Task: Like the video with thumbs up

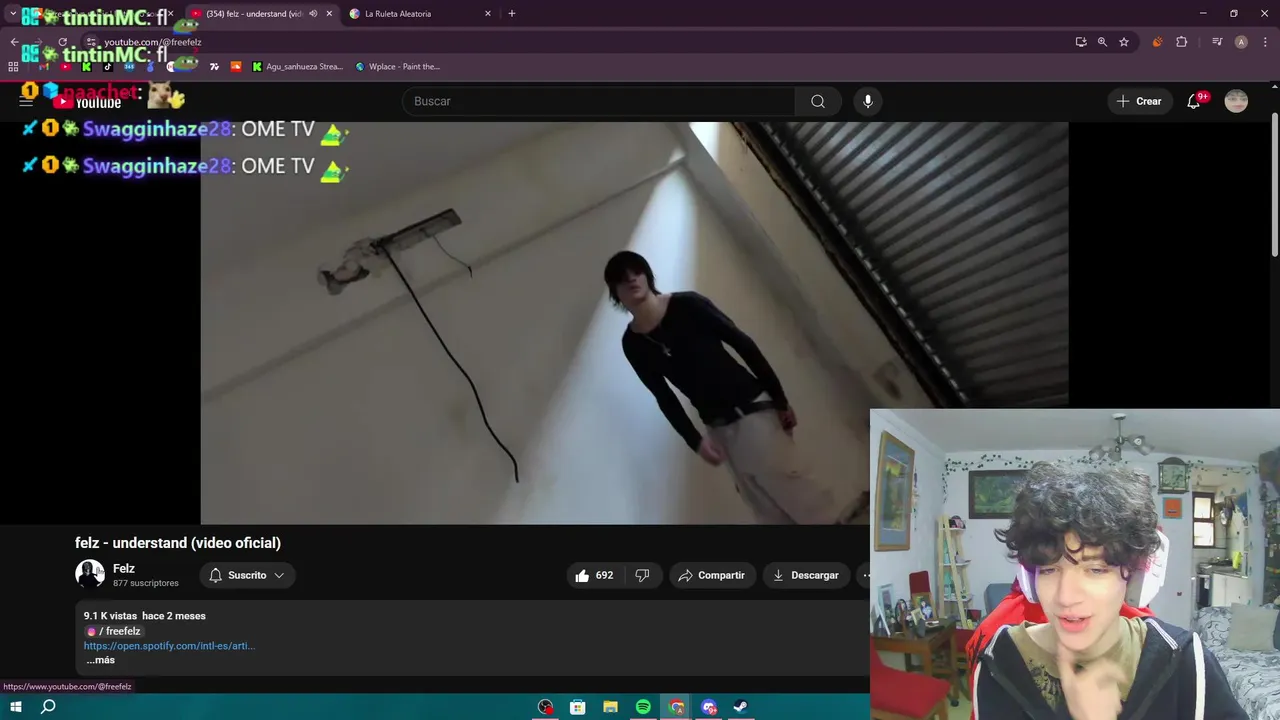Action: click(593, 575)
